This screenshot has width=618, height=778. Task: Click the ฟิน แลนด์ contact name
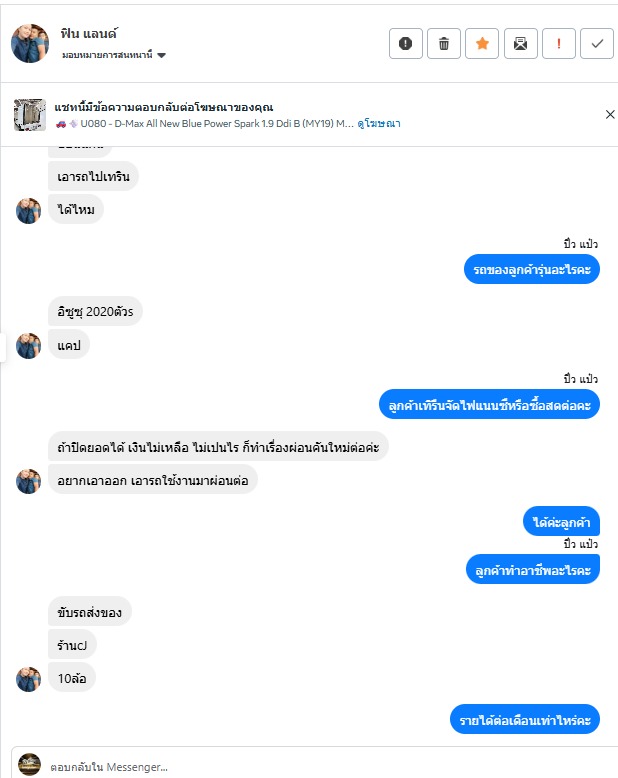pos(89,33)
